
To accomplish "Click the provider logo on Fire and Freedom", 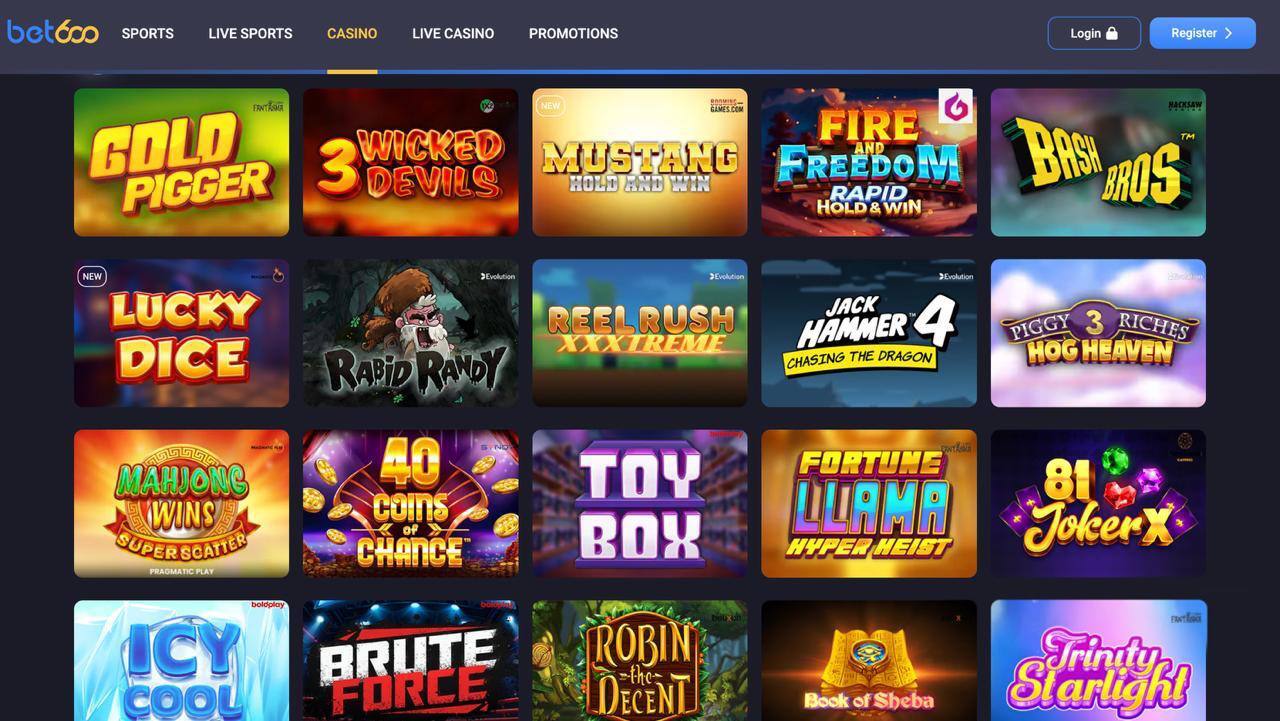I will (955, 106).
